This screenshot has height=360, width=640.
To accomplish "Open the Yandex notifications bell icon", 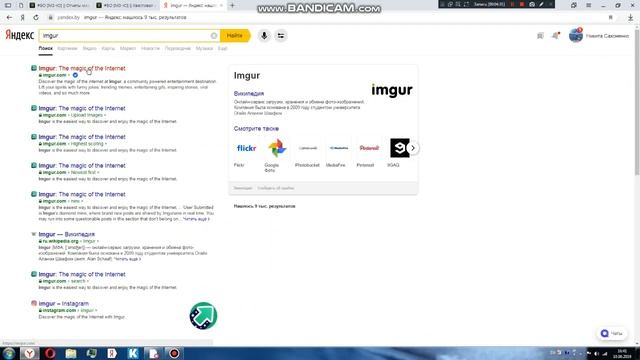I will (x=556, y=36).
